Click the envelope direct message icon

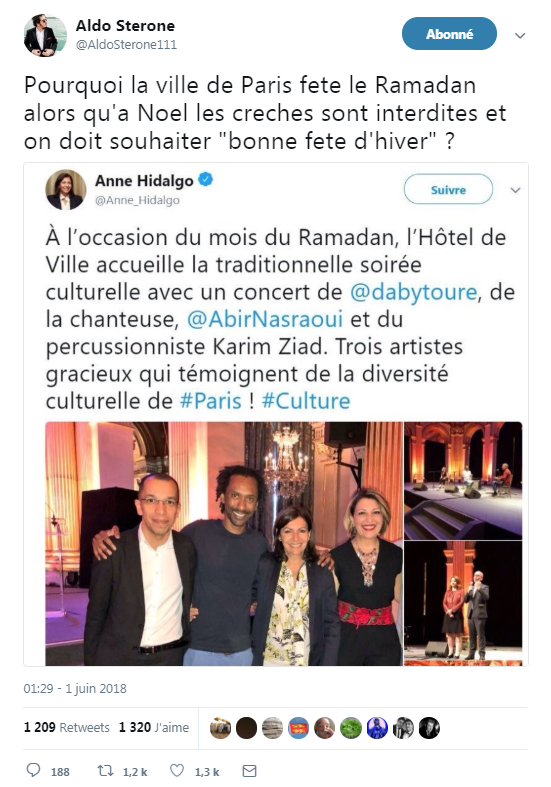(x=249, y=770)
